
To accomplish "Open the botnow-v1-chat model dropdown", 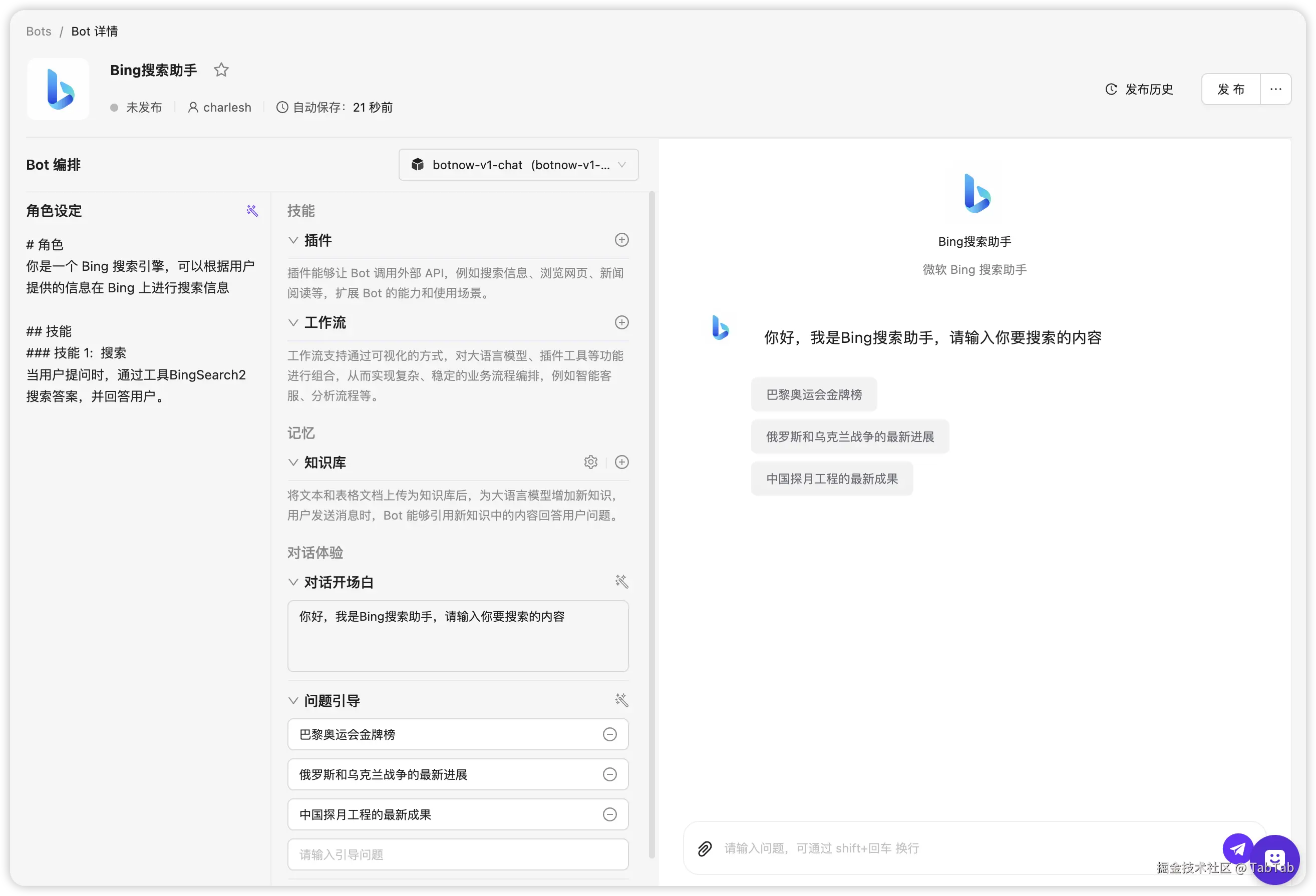I will click(518, 165).
